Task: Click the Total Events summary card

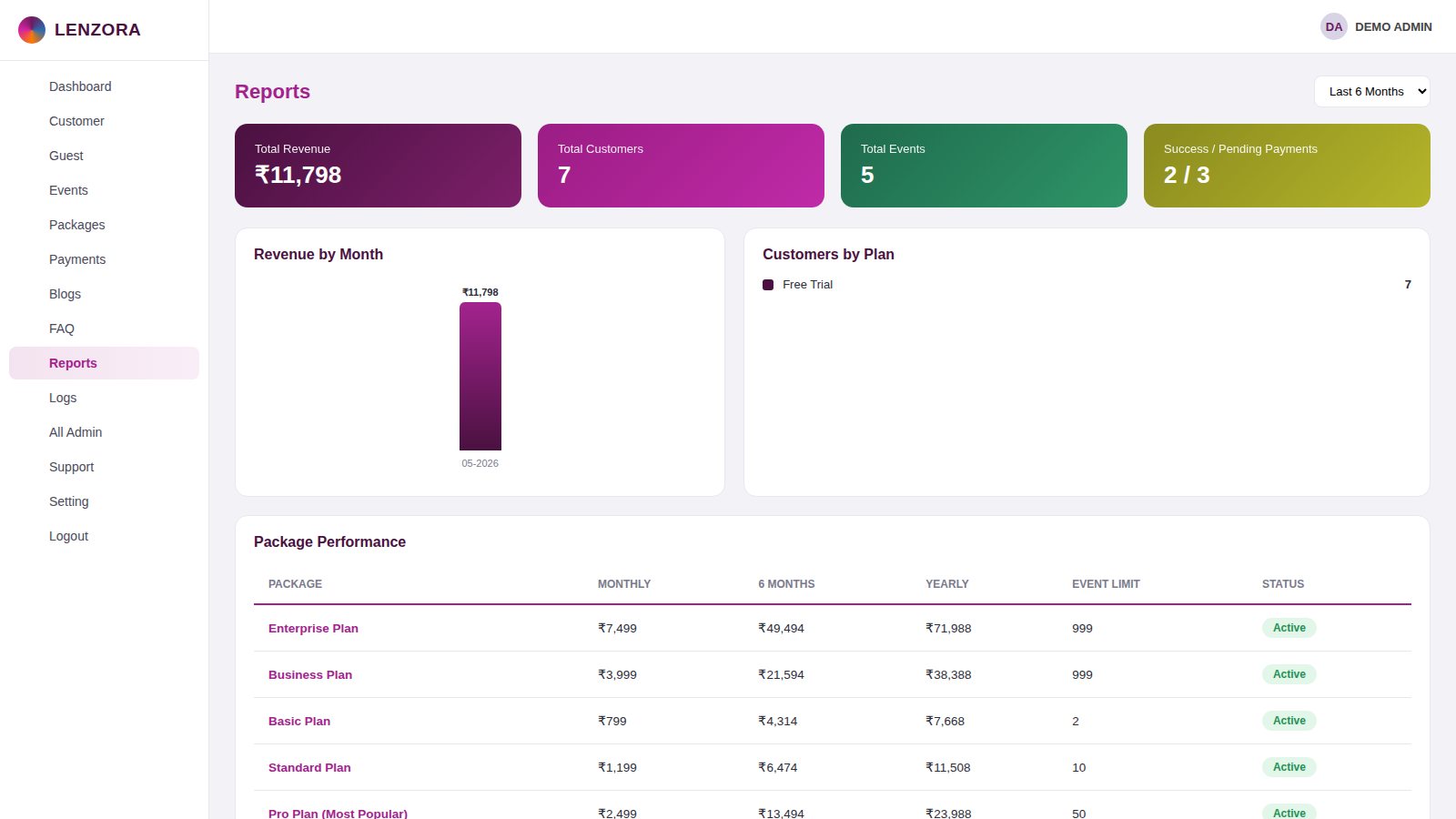Action: [984, 166]
